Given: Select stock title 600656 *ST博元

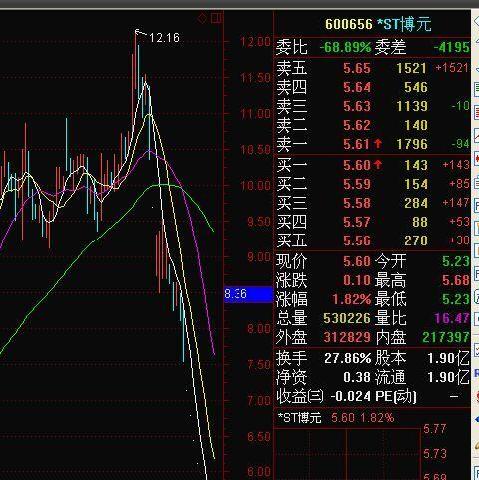Looking at the screenshot, I should point(378,24).
